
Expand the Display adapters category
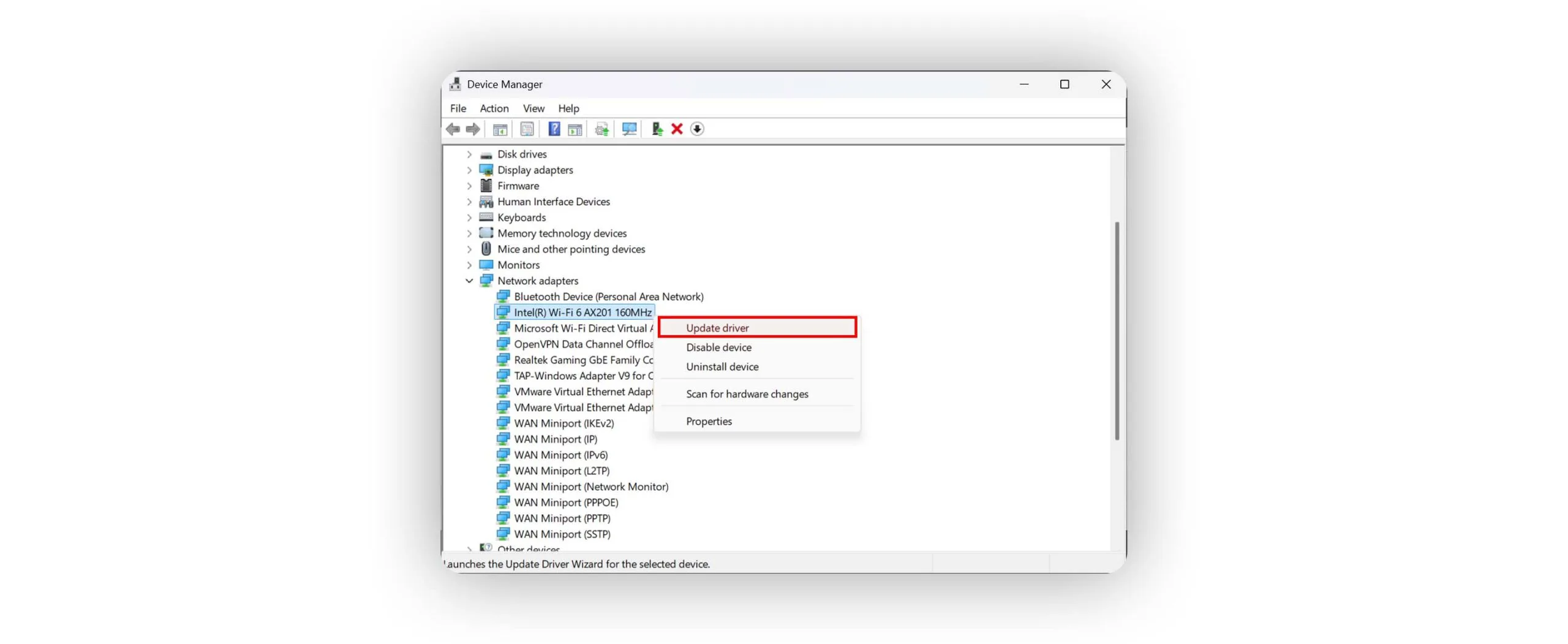[x=469, y=170]
